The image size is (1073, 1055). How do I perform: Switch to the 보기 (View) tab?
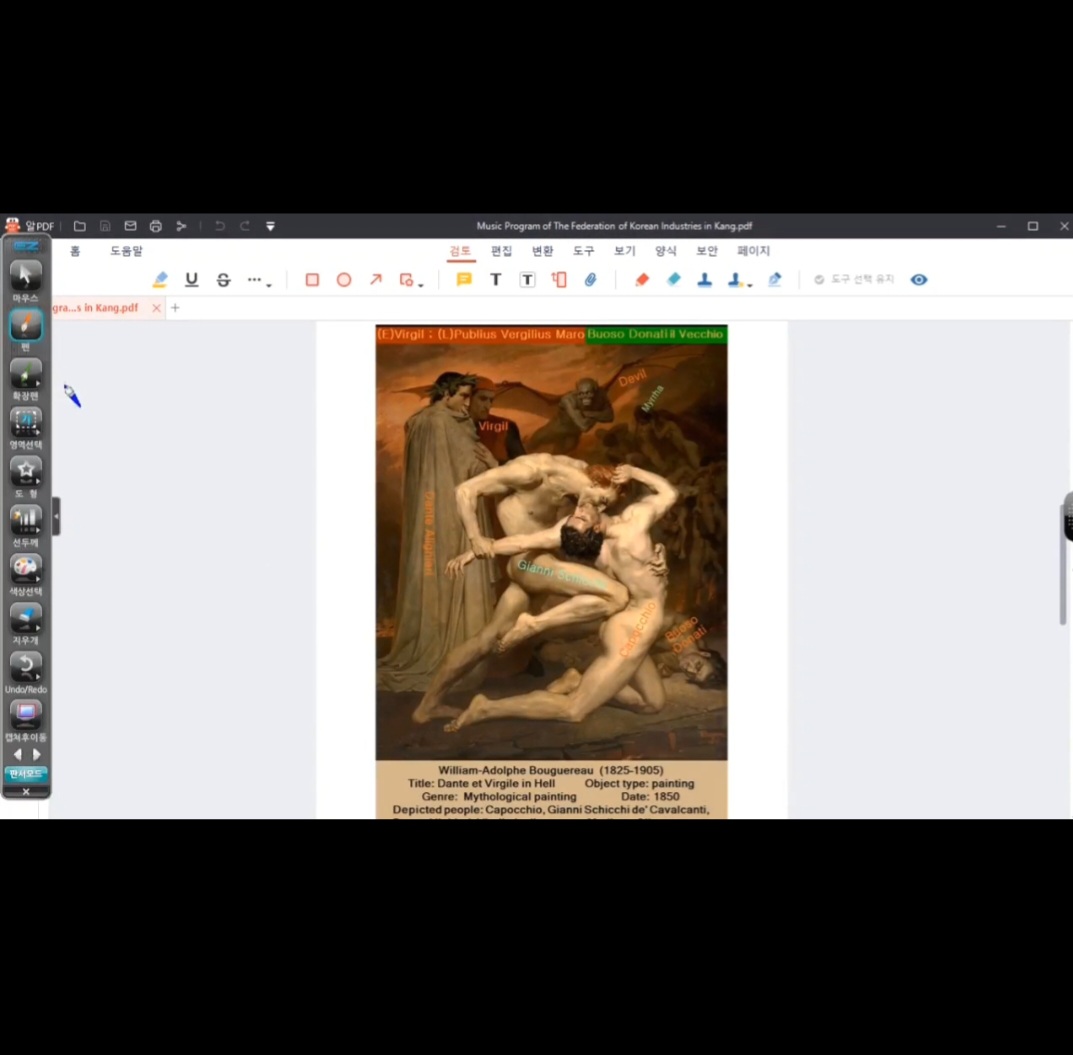(x=625, y=251)
